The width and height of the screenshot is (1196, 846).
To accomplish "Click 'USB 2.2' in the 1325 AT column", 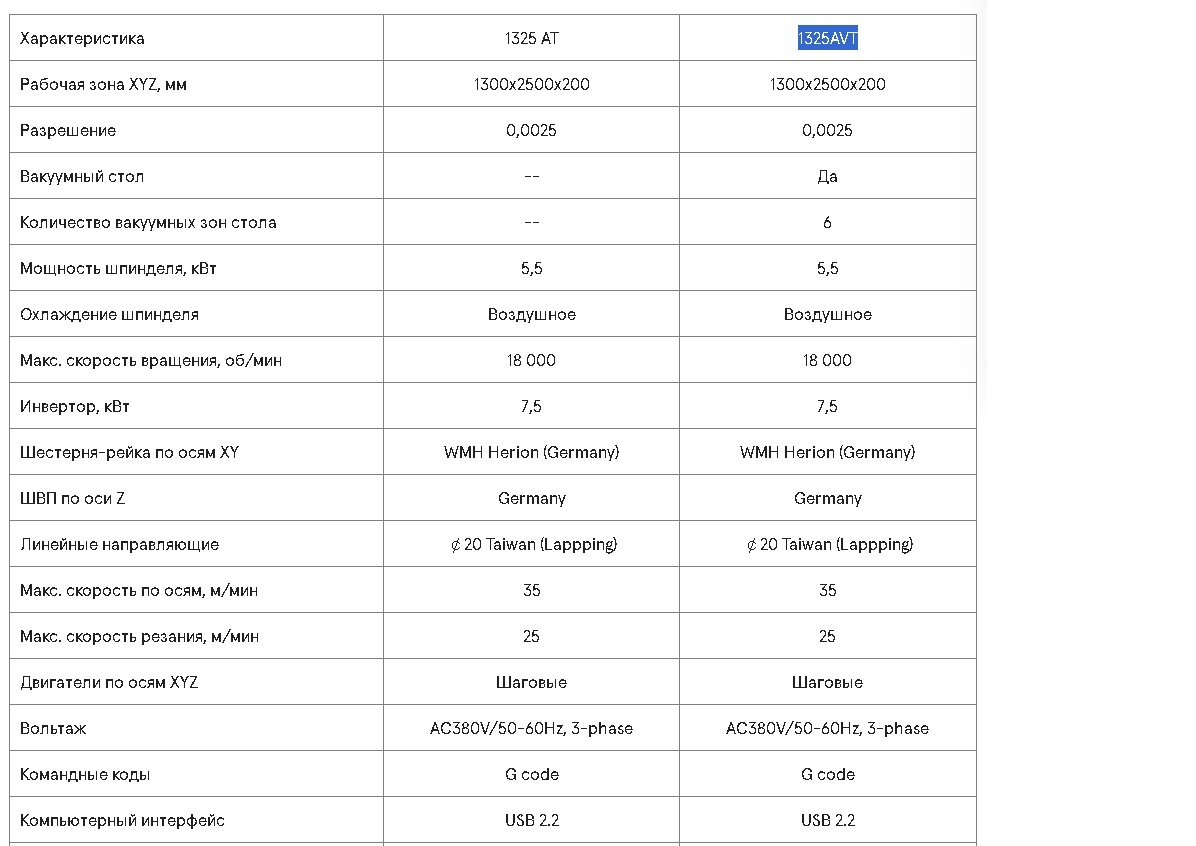I will (x=531, y=821).
